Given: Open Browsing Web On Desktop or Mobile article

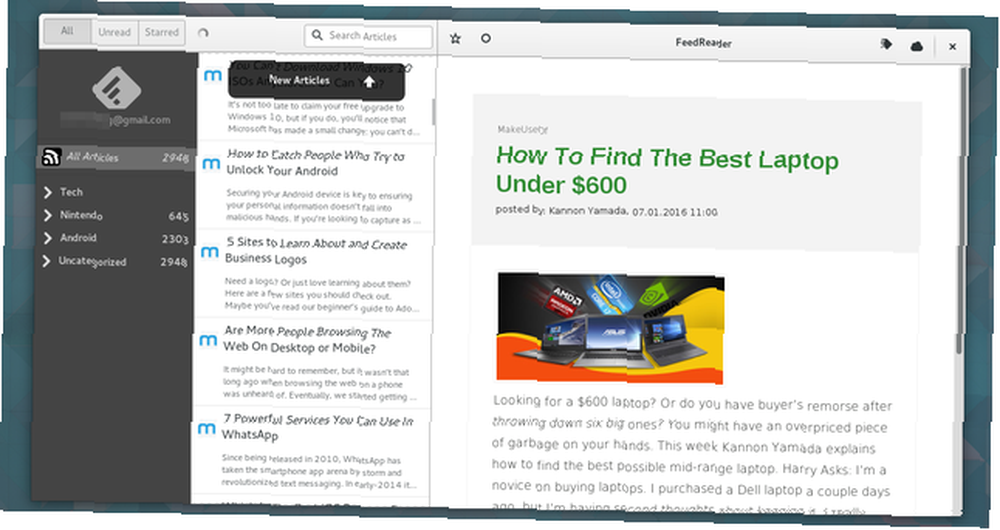Looking at the screenshot, I should point(312,363).
